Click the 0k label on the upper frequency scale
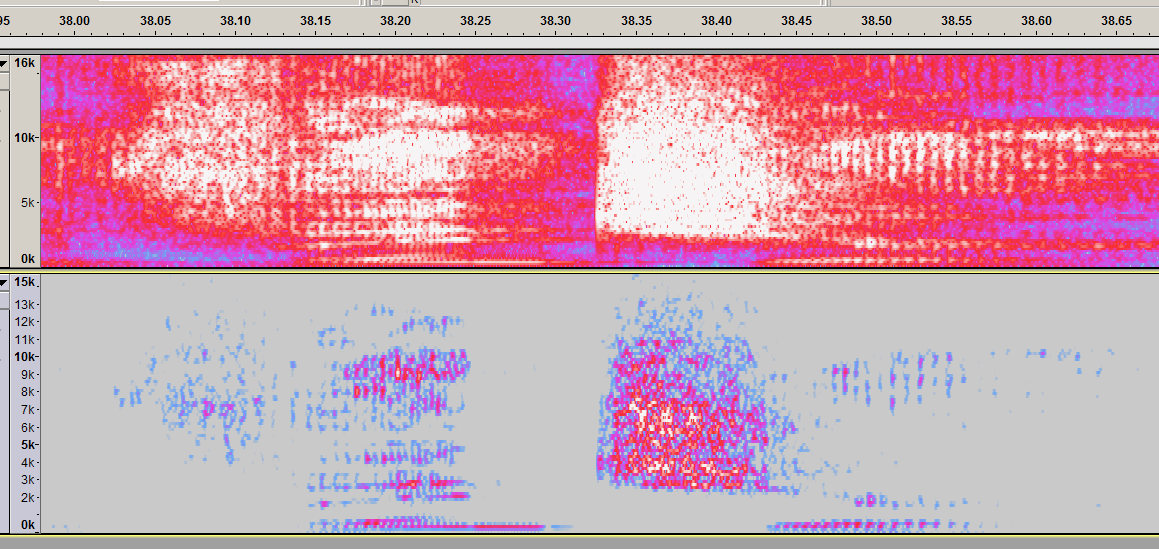The width and height of the screenshot is (1159, 549). point(27,258)
